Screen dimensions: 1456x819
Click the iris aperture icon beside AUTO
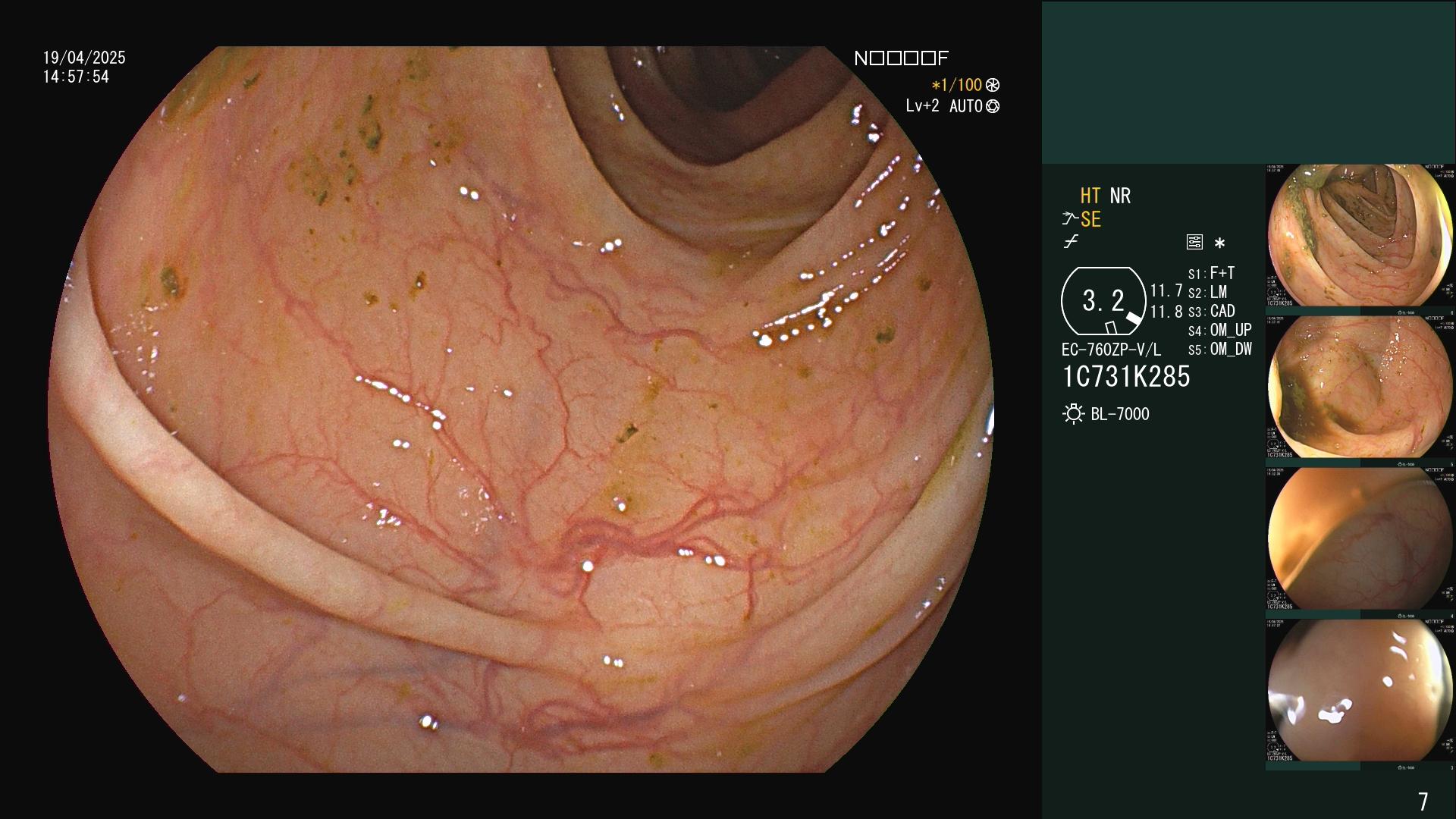coord(993,107)
